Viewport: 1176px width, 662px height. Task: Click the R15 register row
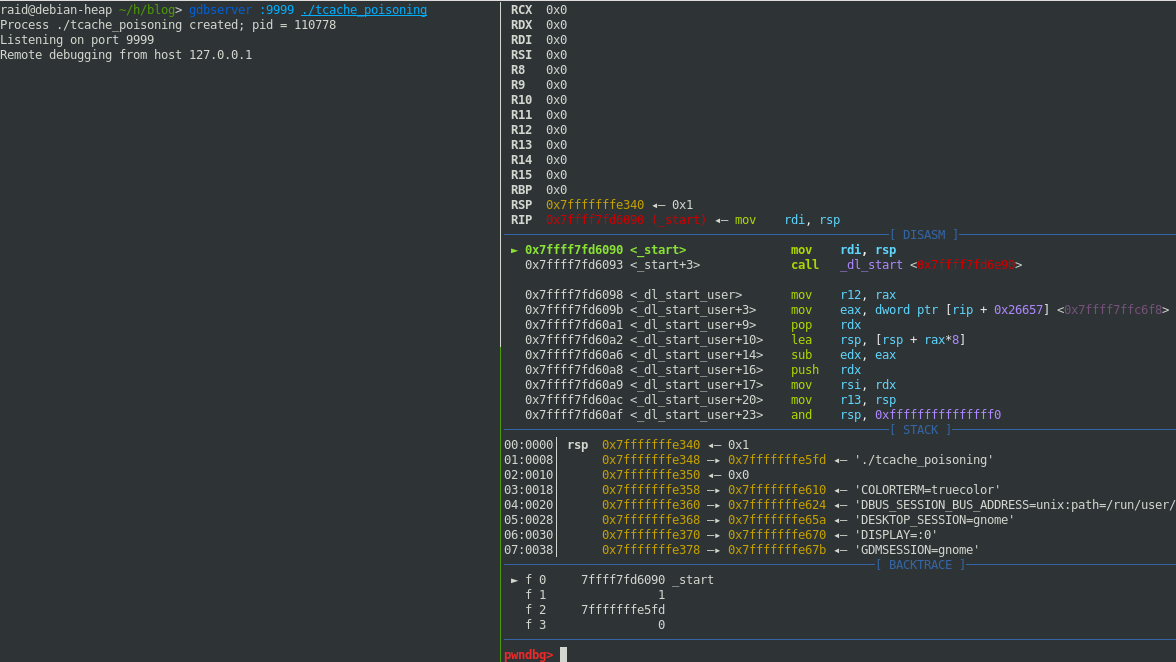click(538, 175)
